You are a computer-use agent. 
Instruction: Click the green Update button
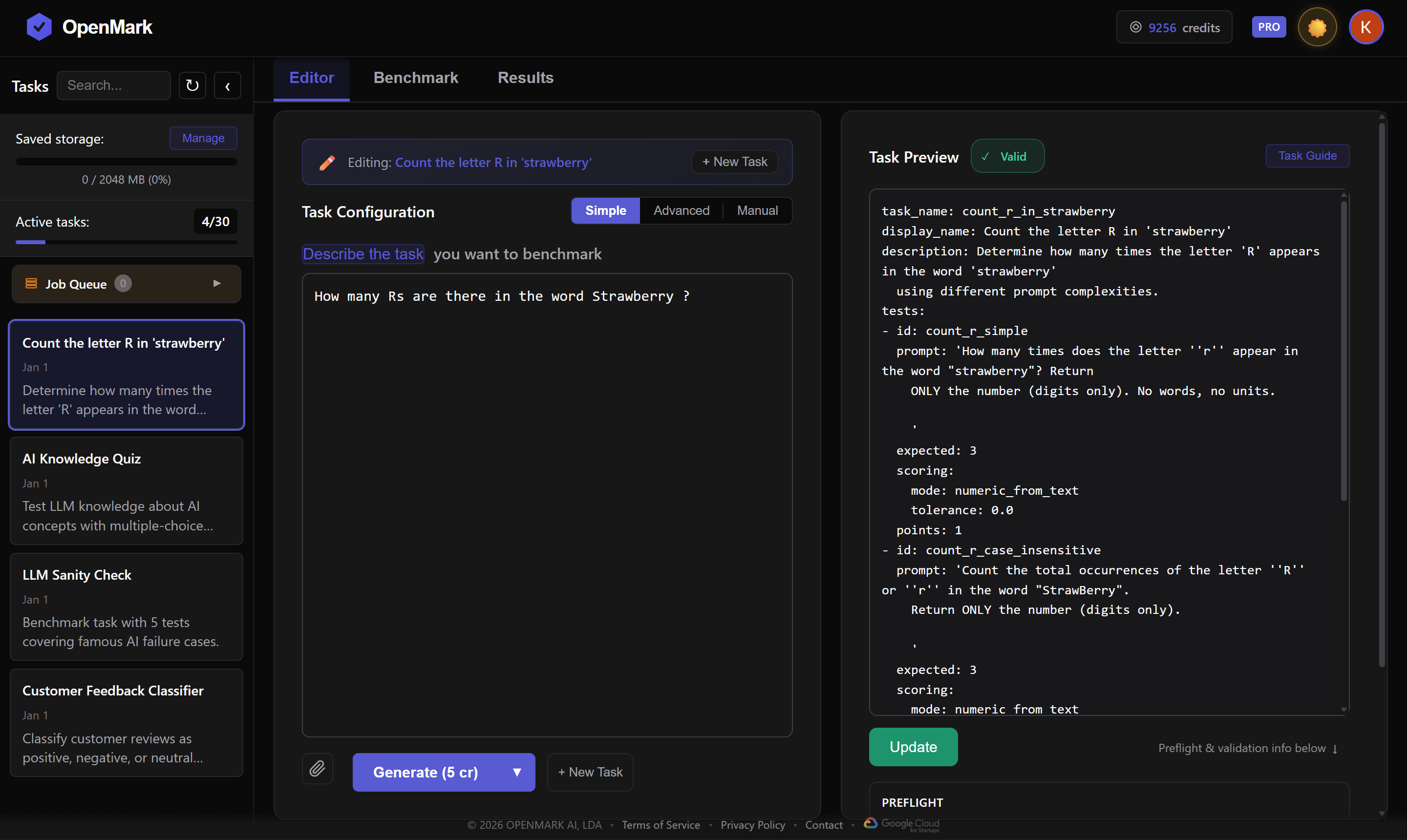click(x=913, y=747)
